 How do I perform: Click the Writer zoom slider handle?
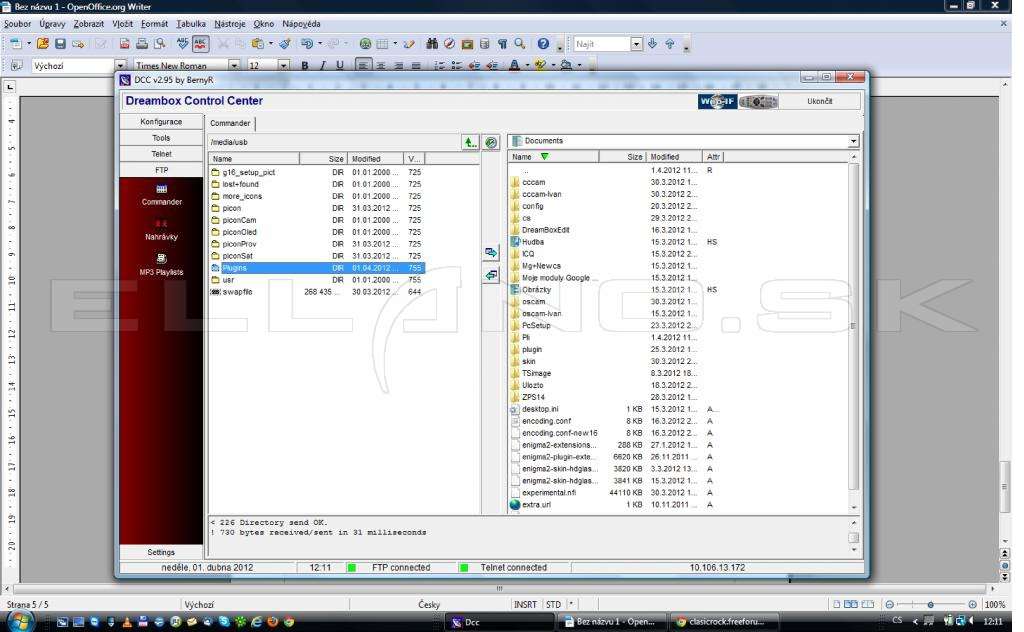pos(931,605)
